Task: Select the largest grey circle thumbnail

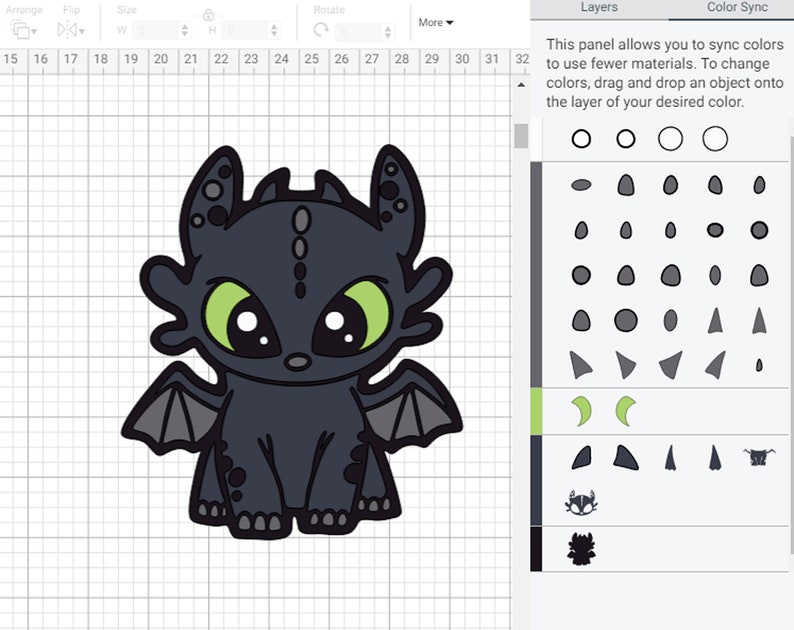Action: click(x=626, y=320)
